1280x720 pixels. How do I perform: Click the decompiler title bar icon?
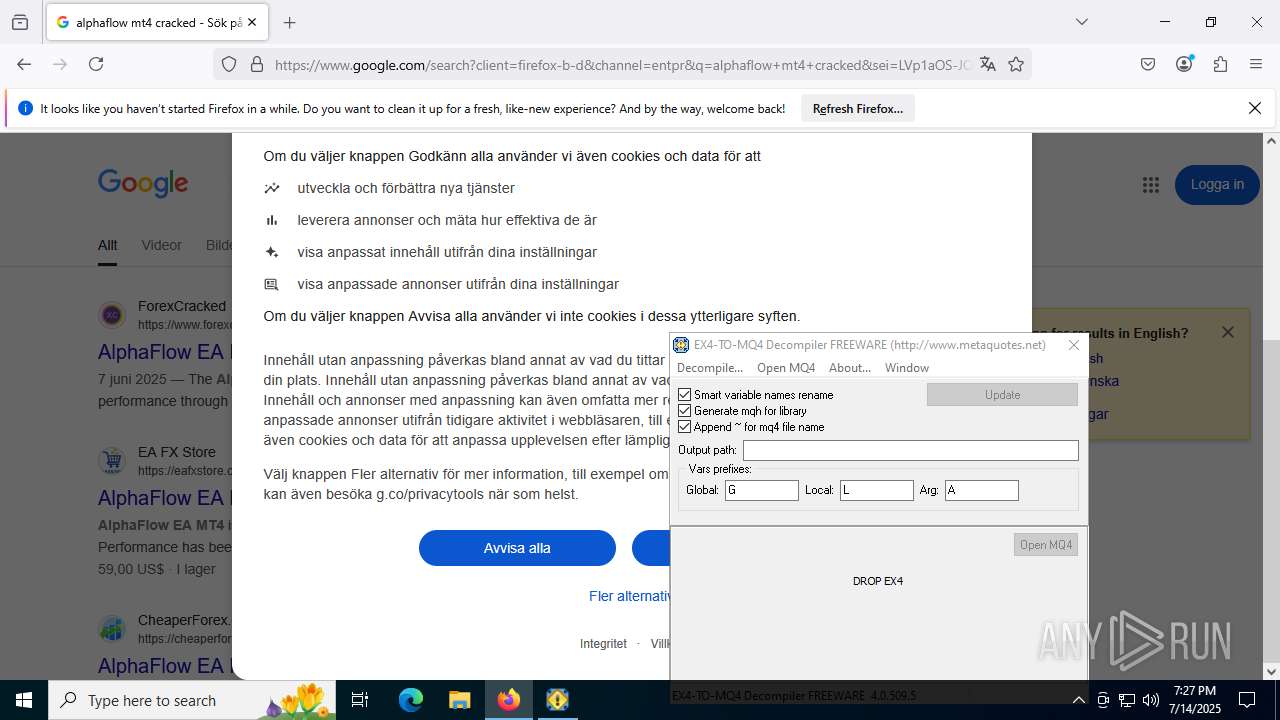point(681,345)
